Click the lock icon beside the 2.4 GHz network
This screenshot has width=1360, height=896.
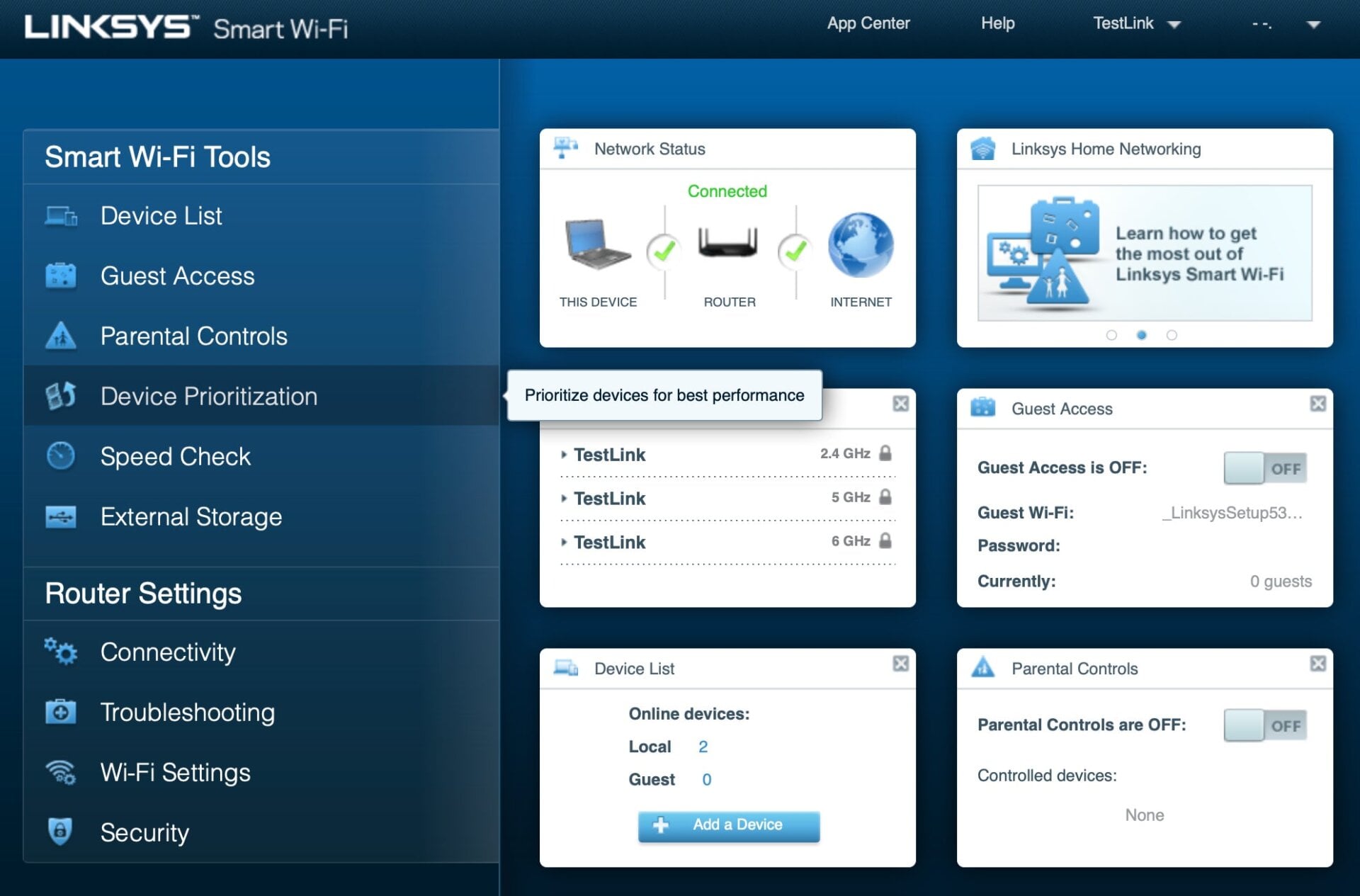[x=886, y=453]
